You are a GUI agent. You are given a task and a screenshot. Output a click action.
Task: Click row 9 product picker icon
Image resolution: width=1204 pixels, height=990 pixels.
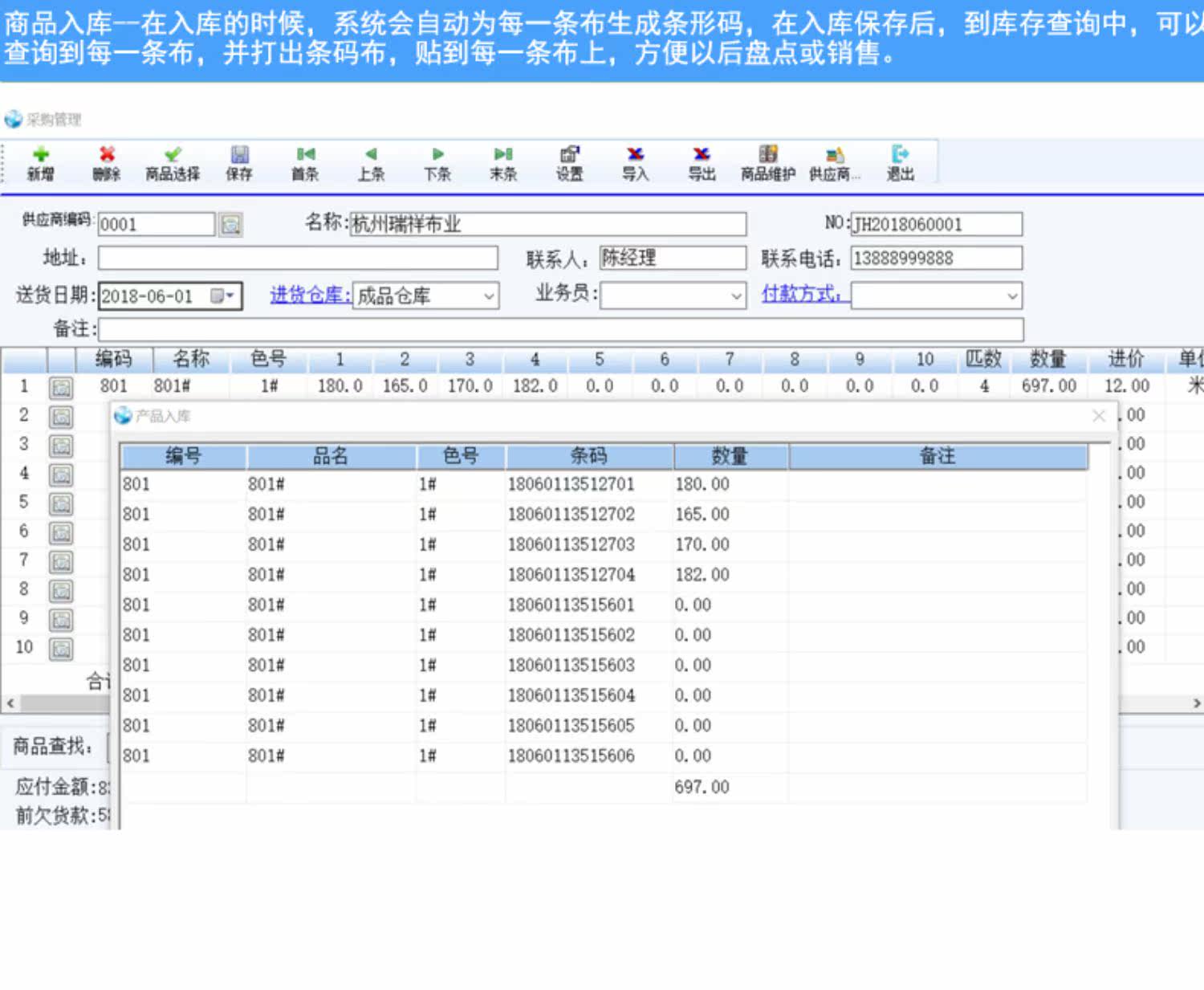(61, 619)
